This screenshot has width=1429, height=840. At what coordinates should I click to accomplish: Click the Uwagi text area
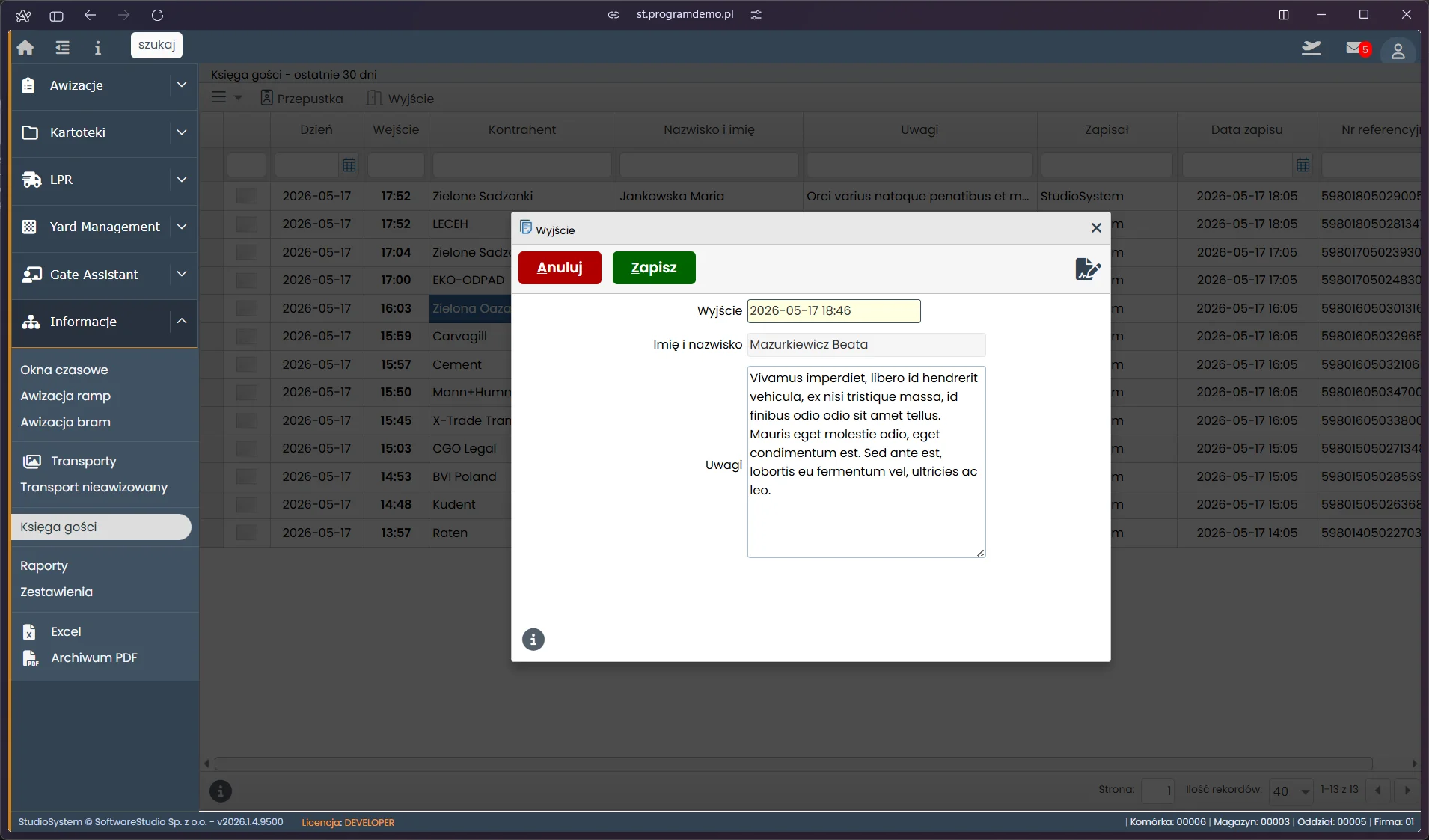click(866, 462)
